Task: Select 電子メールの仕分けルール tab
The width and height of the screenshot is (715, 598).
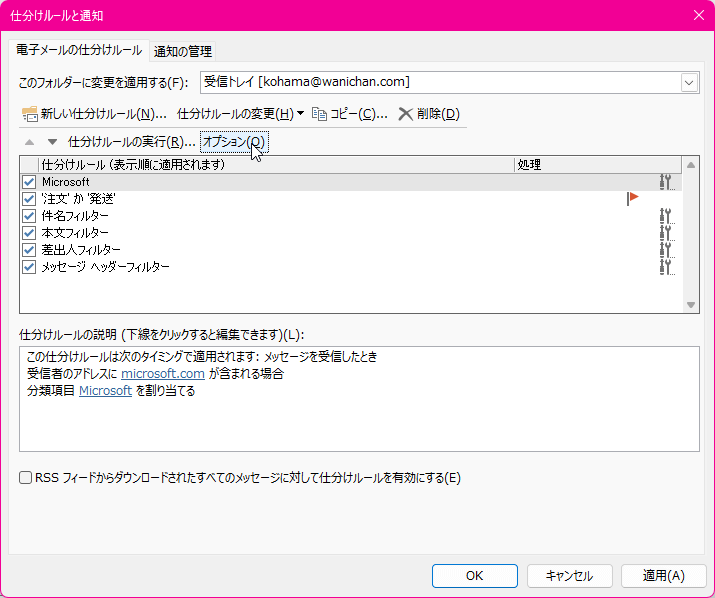Action: [79, 50]
